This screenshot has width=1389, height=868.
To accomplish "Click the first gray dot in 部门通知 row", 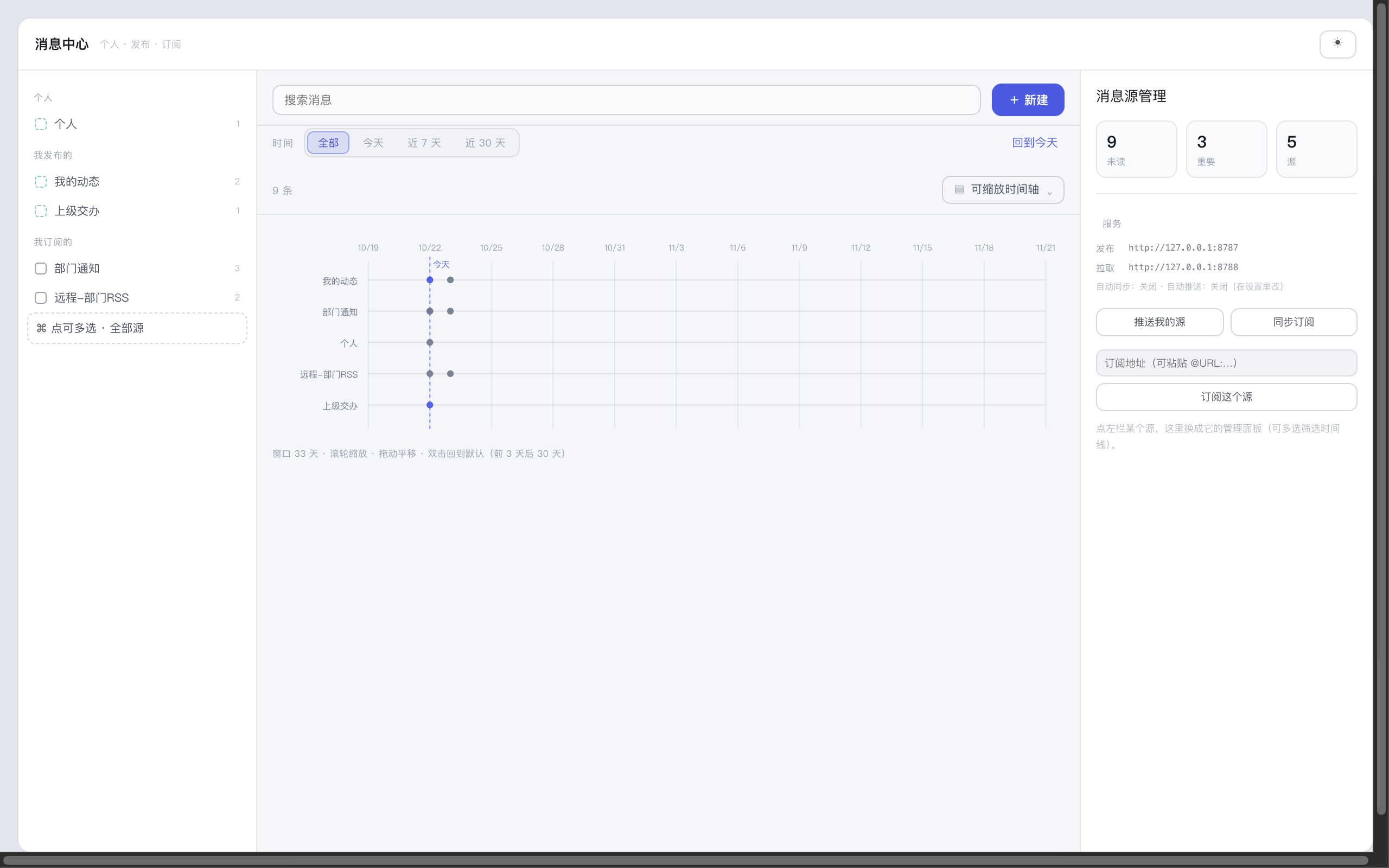I will point(429,311).
